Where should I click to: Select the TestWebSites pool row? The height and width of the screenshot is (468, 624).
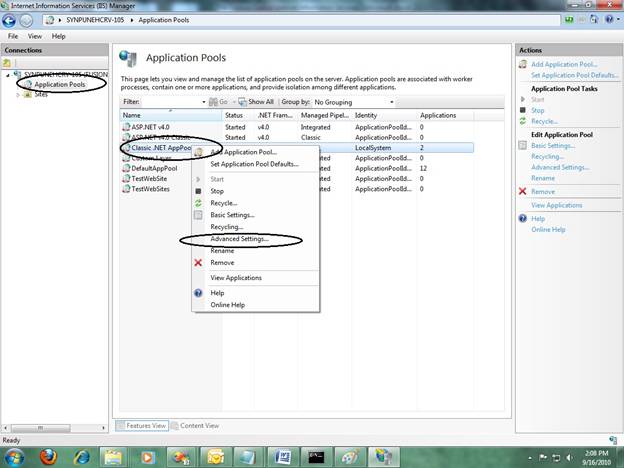tap(296, 189)
